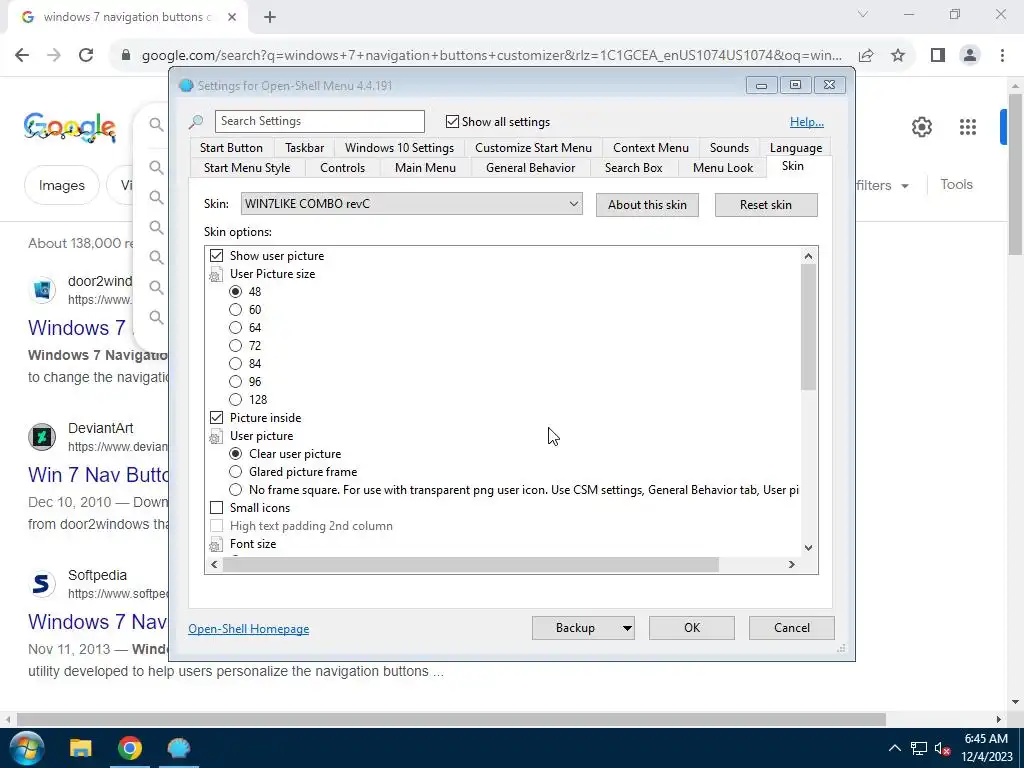This screenshot has width=1024, height=768.
Task: Click the network tray icon
Action: [919, 748]
